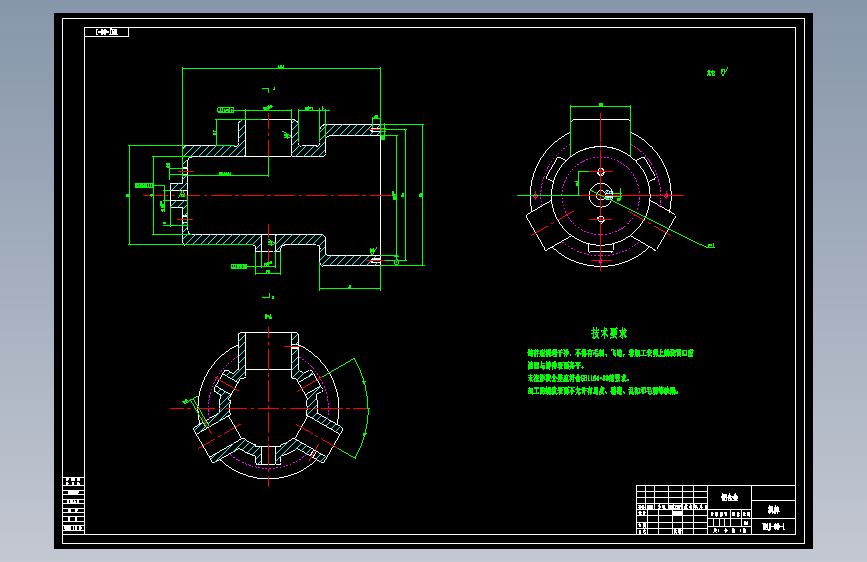Viewport: 867px width, 562px height.
Task: Select the vertical red centerline of the bottom cross-section view
Action: (x=268, y=407)
